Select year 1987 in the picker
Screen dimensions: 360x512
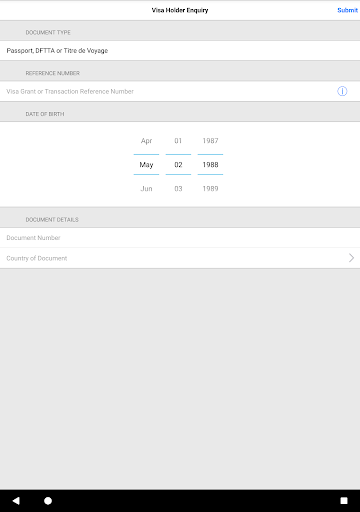coord(210,141)
